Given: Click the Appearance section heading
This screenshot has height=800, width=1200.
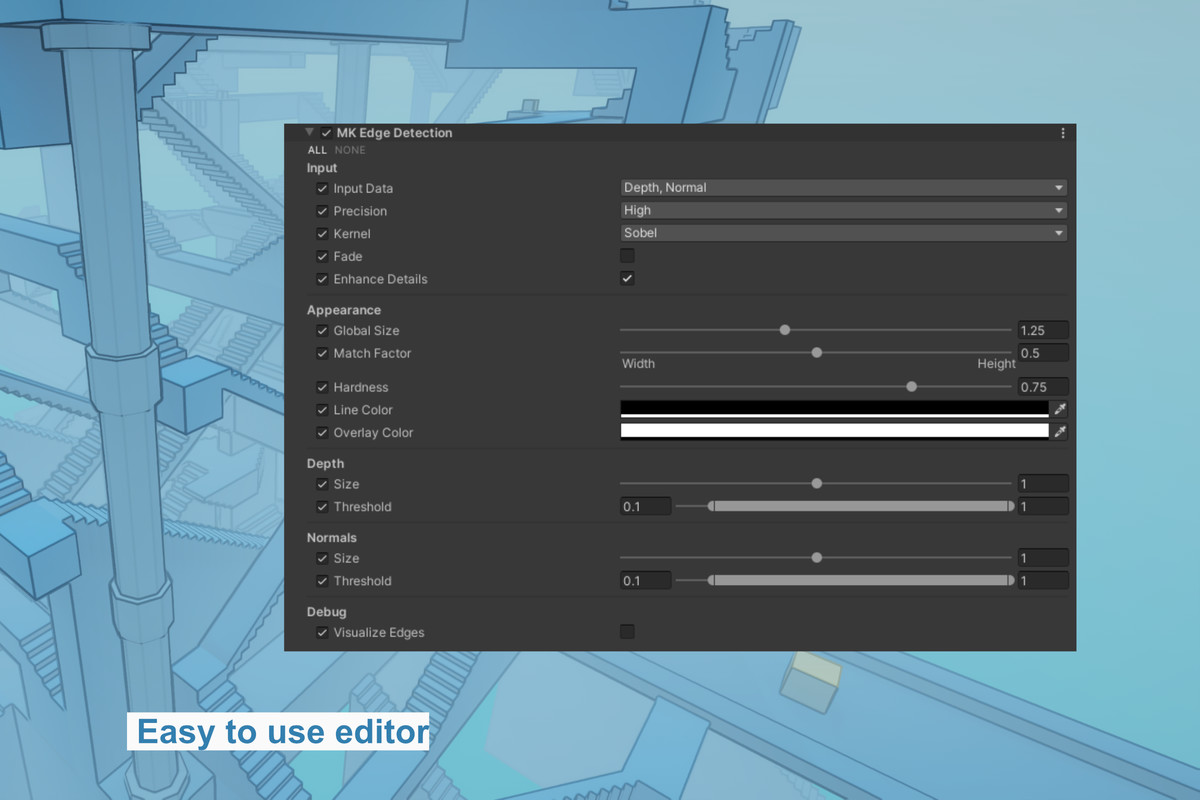Looking at the screenshot, I should [344, 310].
